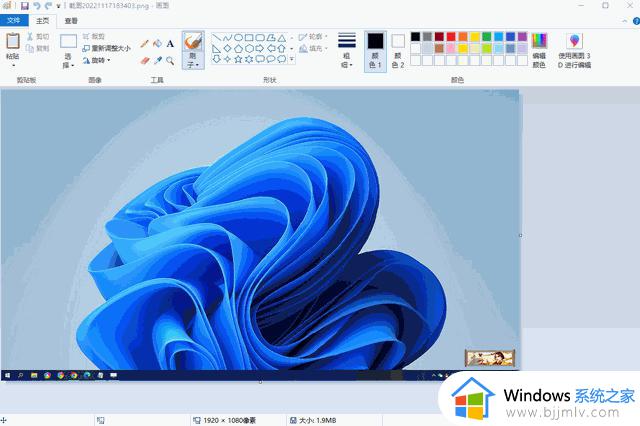
Task: Open the Customize Quick Access Toolbar dropdown
Action: [58, 6]
